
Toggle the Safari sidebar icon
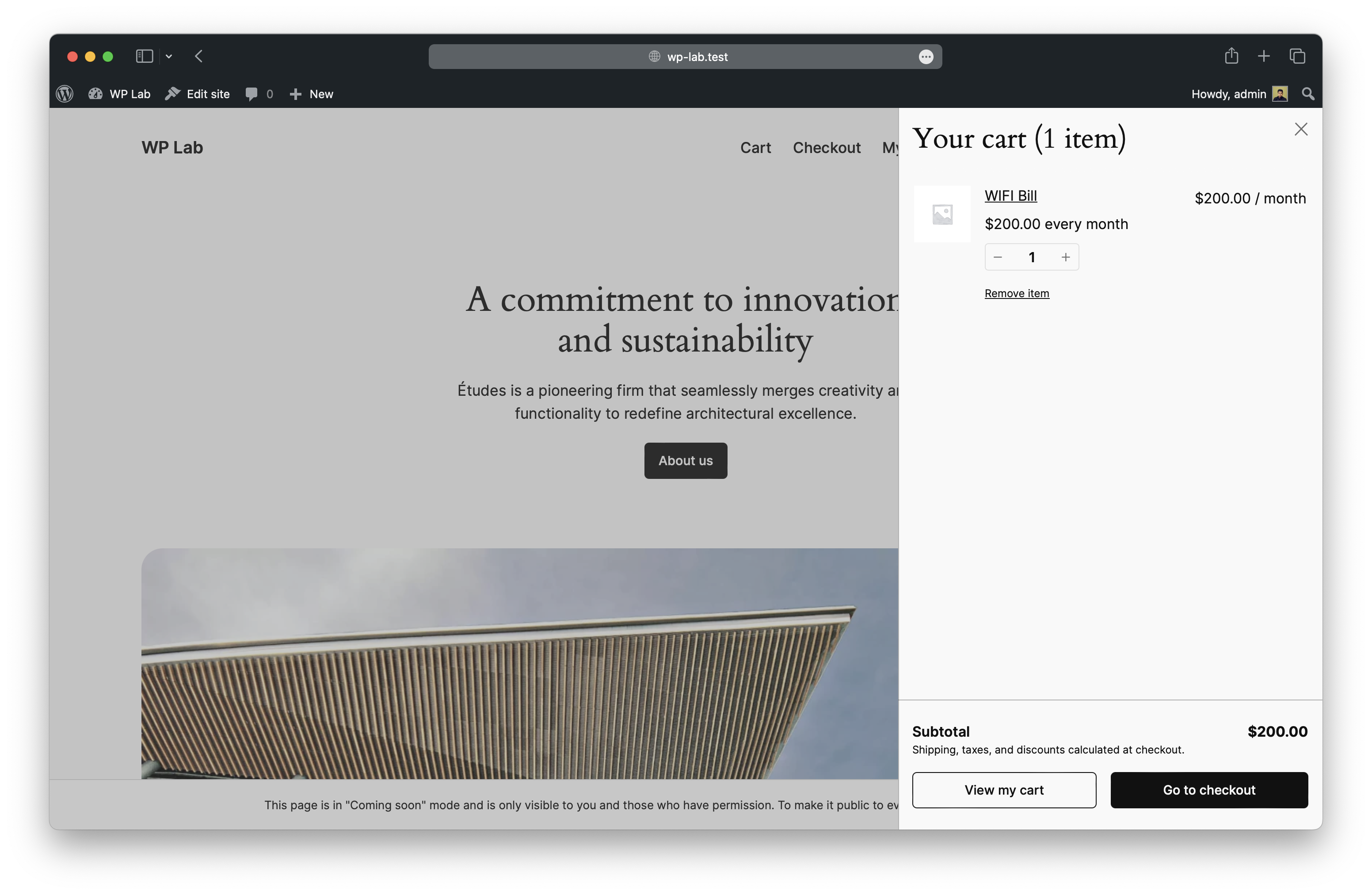pos(144,57)
